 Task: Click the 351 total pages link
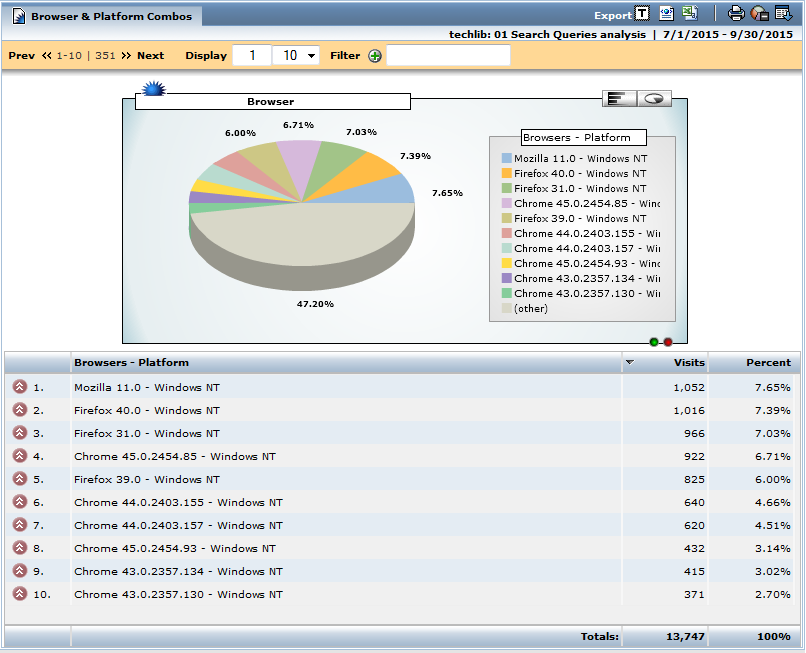[105, 56]
